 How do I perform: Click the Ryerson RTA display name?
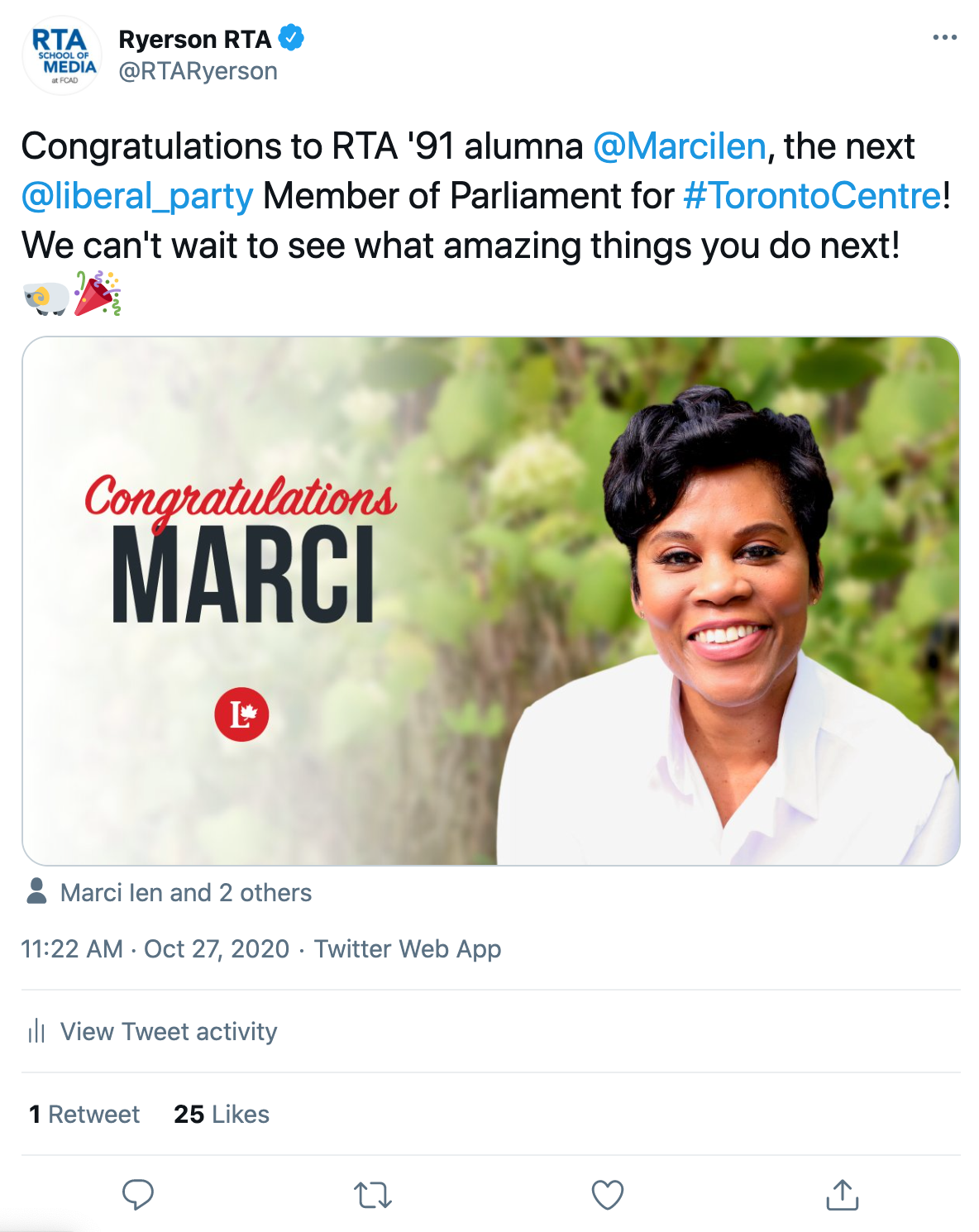pos(195,39)
